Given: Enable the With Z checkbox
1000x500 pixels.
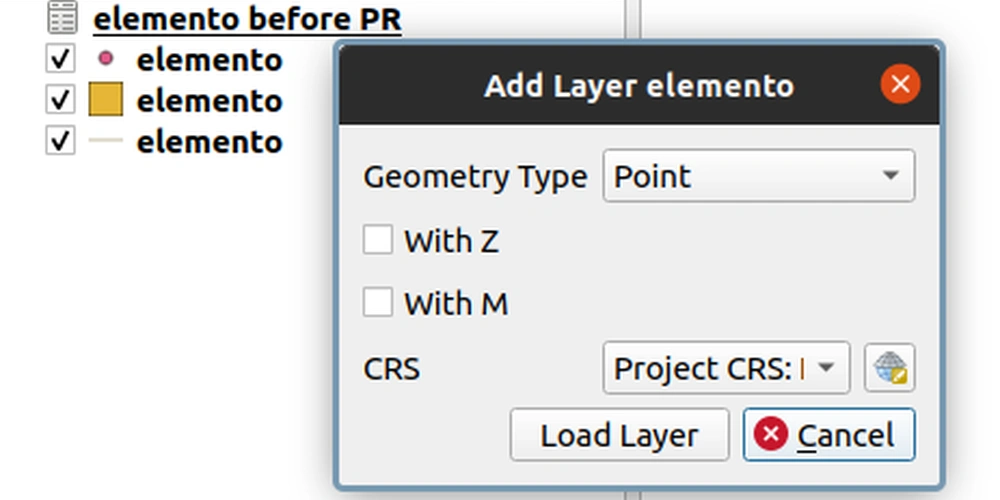Looking at the screenshot, I should 378,240.
